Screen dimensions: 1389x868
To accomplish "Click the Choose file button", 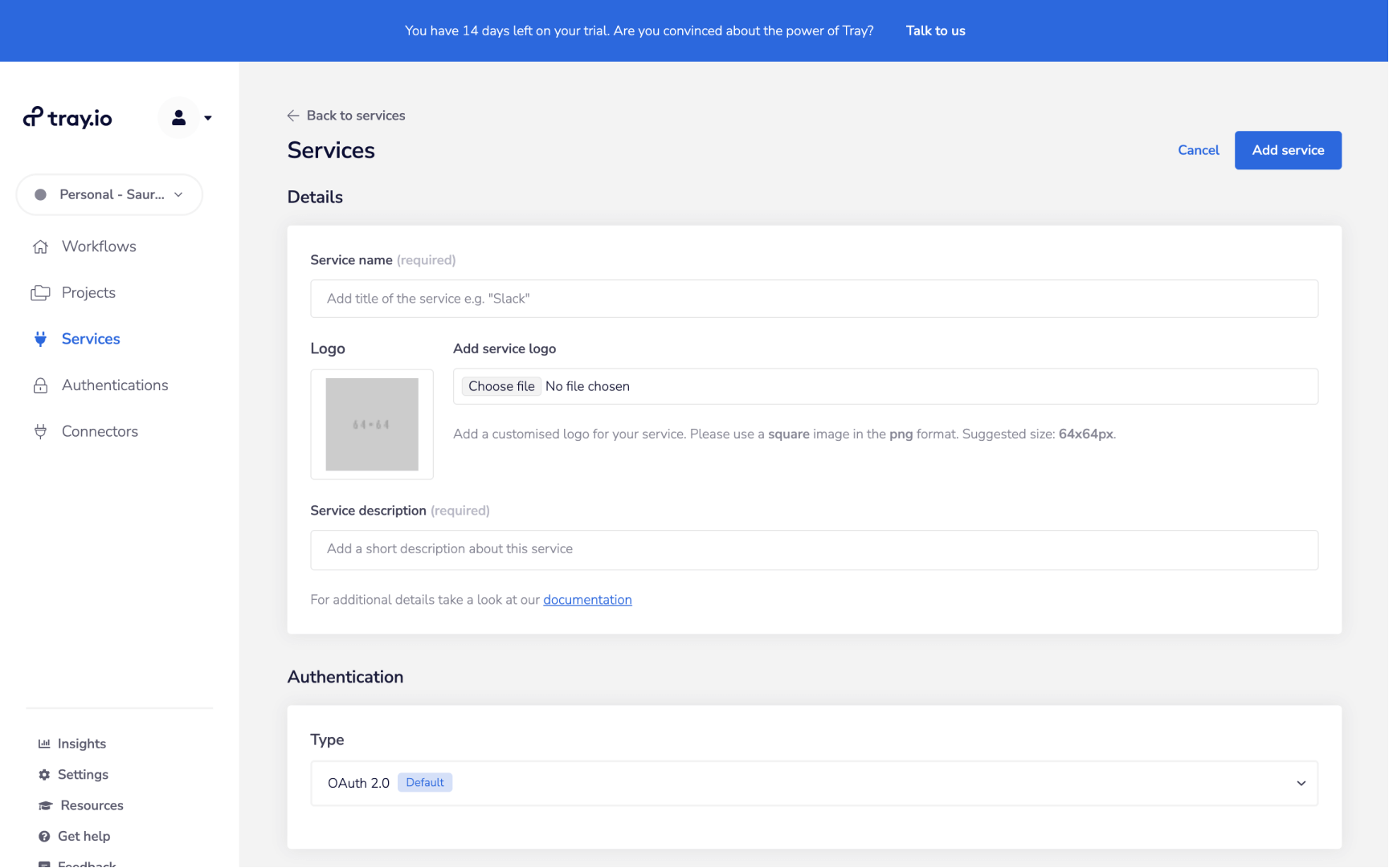I will (501, 386).
